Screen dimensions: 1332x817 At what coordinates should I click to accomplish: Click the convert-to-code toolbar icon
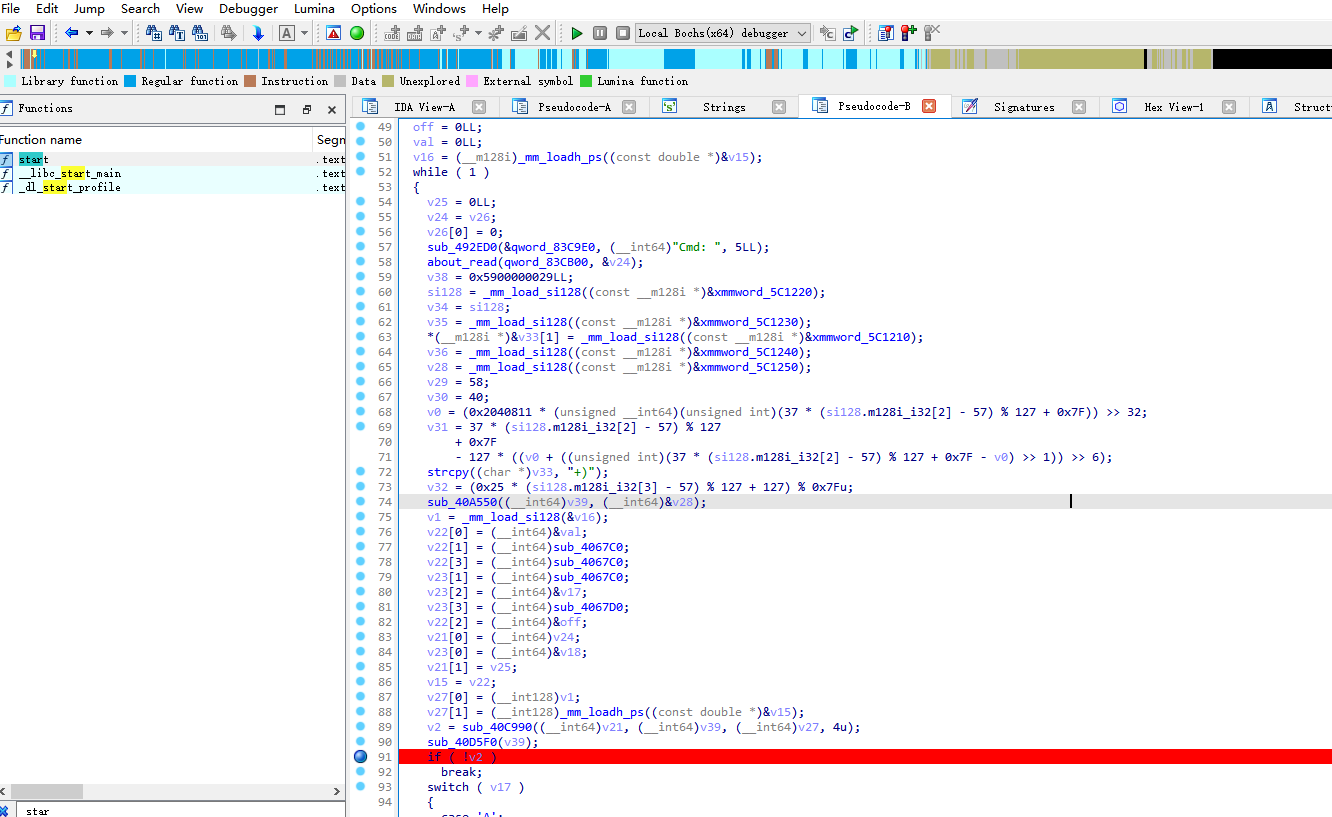click(392, 33)
